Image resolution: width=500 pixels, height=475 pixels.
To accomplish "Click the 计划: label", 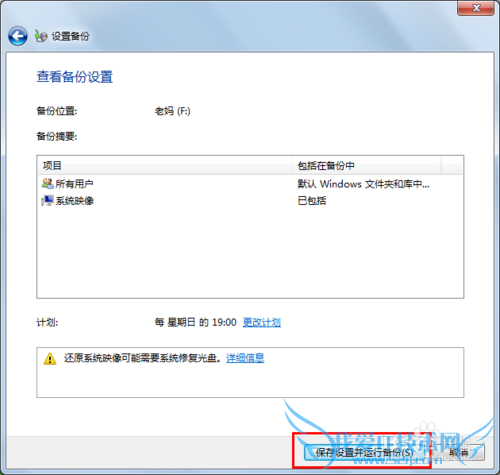I will coord(47,322).
